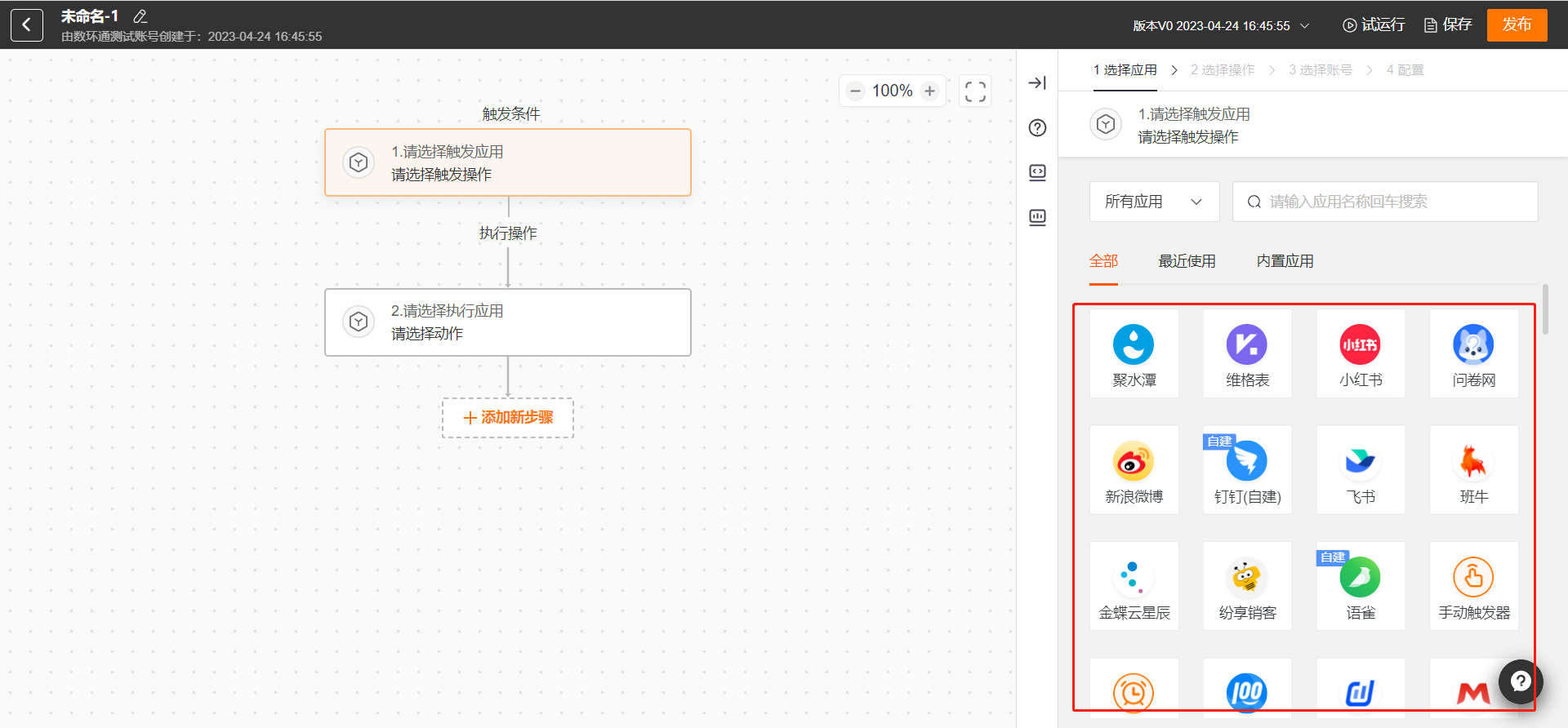Open the floating help chat button

1520,681
